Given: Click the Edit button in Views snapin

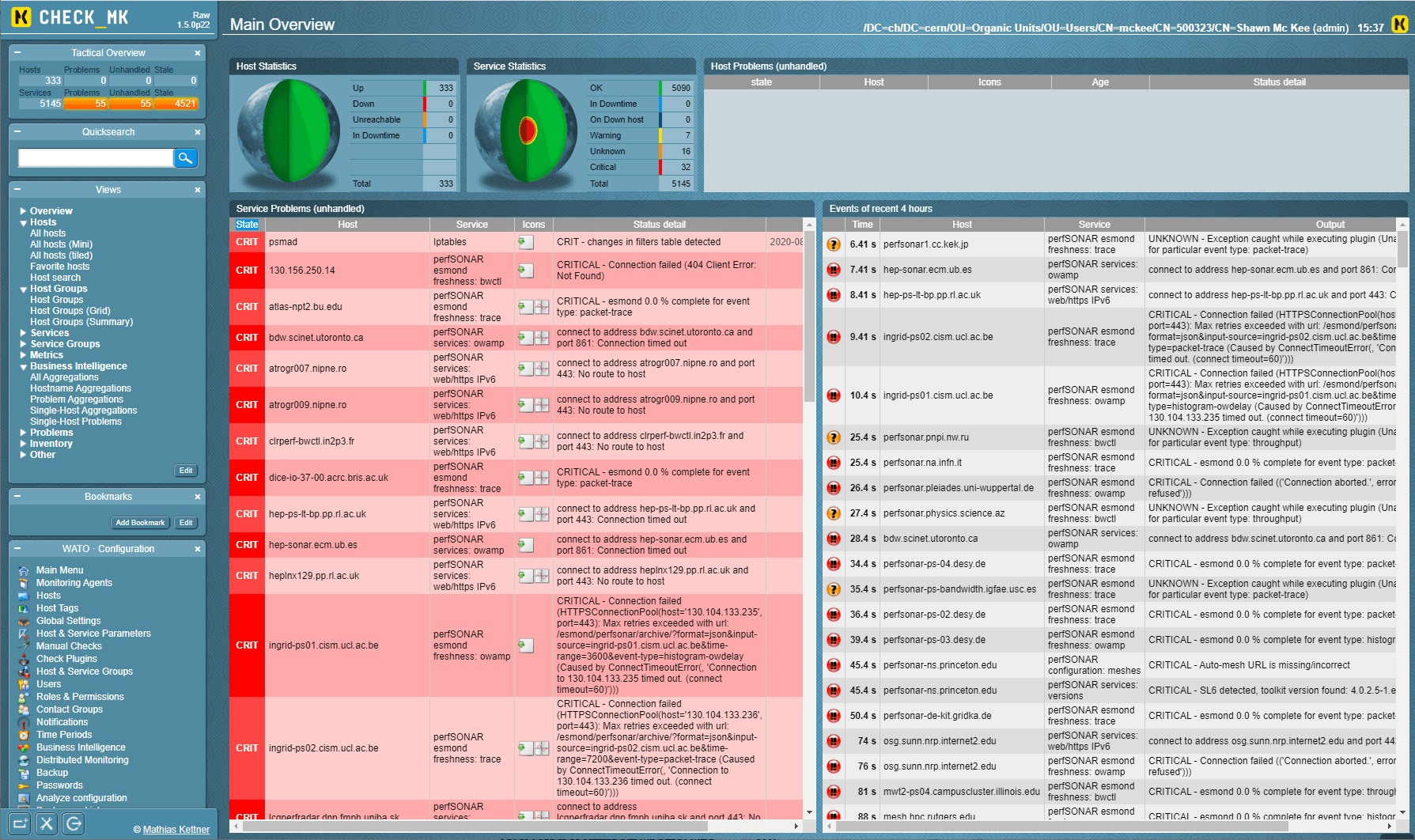Looking at the screenshot, I should [x=186, y=471].
